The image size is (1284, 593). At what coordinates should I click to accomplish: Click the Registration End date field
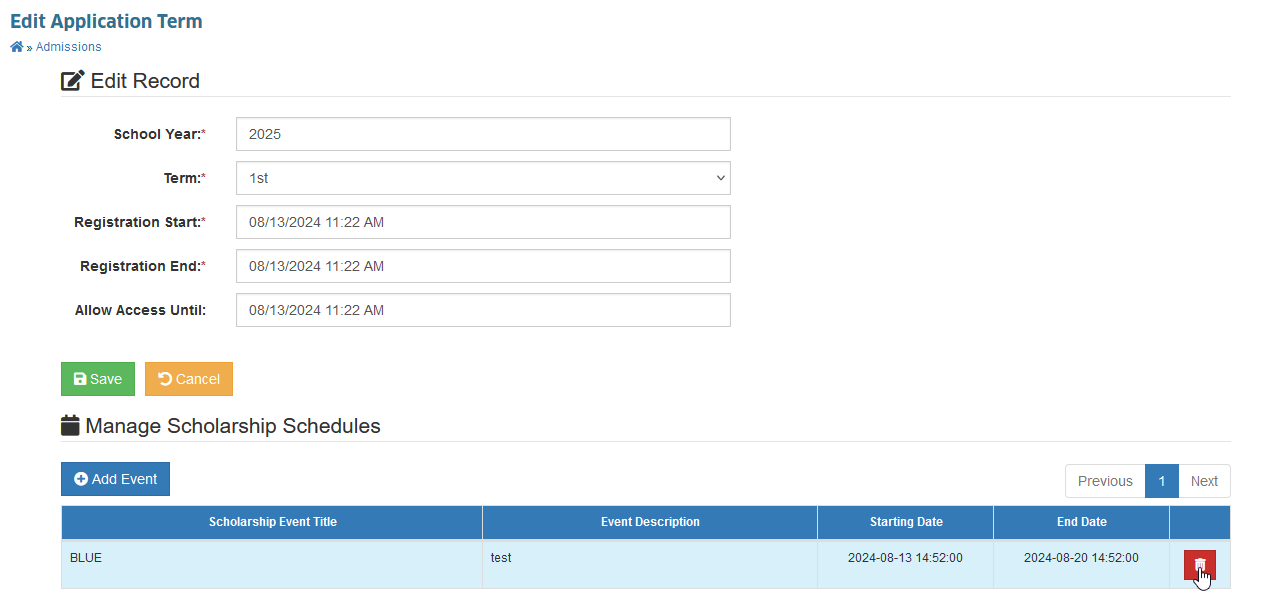coord(483,266)
